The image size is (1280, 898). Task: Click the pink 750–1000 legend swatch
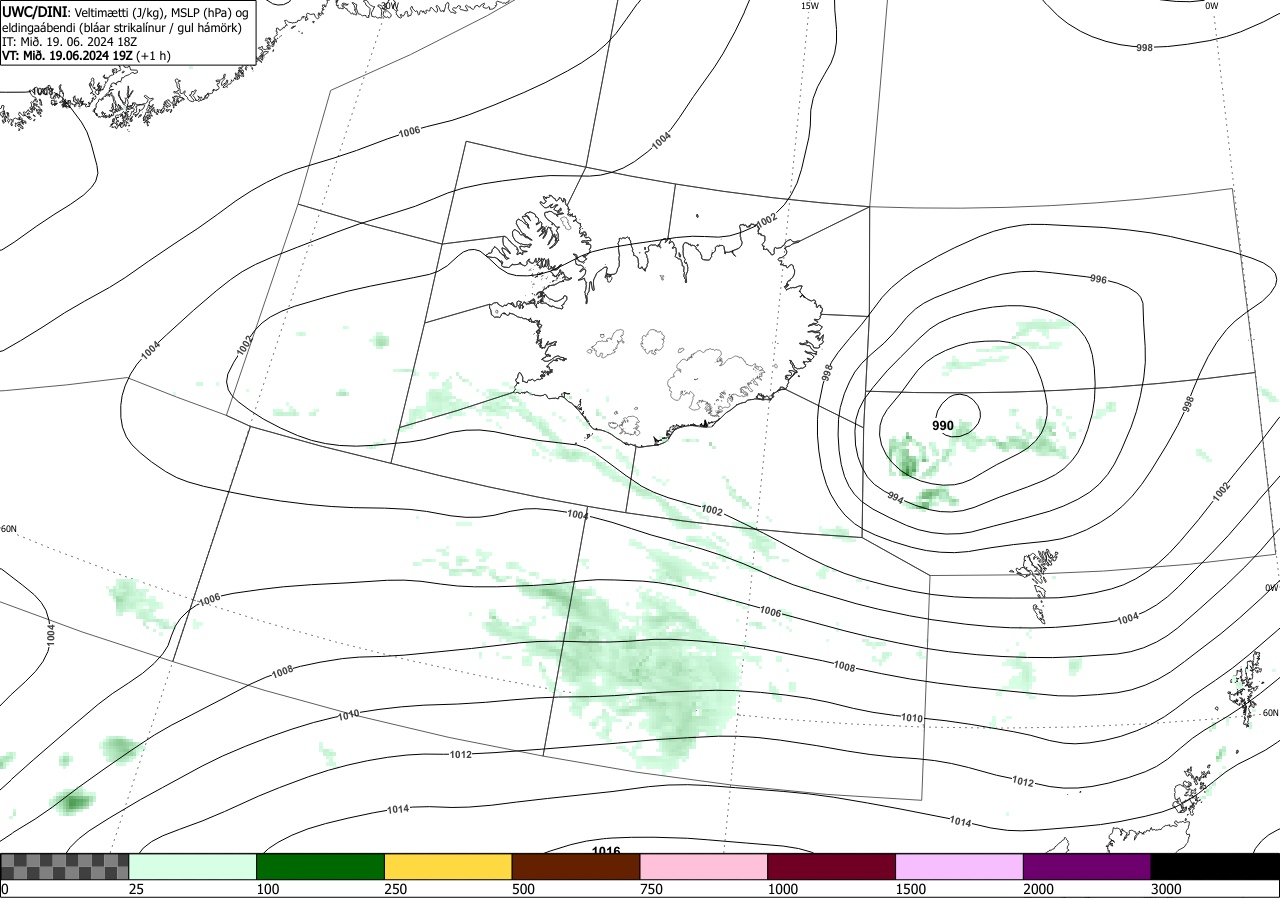click(704, 866)
